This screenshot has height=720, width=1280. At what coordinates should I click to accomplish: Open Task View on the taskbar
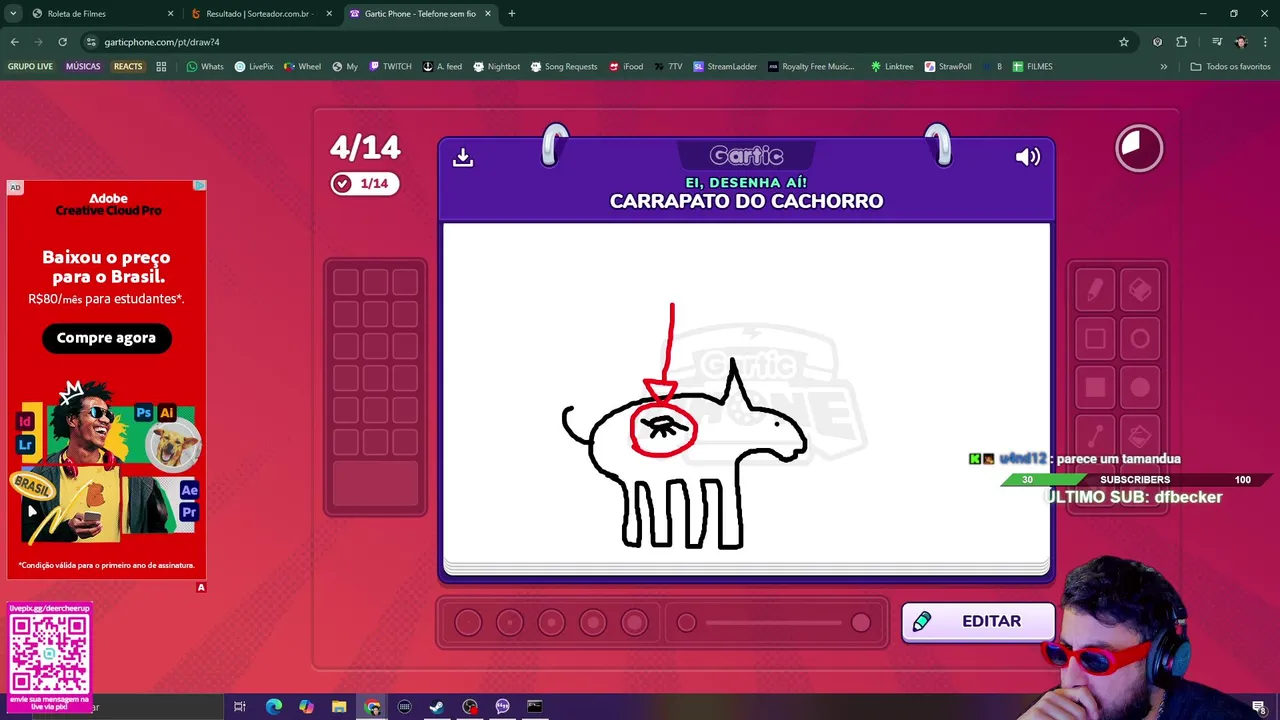coord(240,707)
